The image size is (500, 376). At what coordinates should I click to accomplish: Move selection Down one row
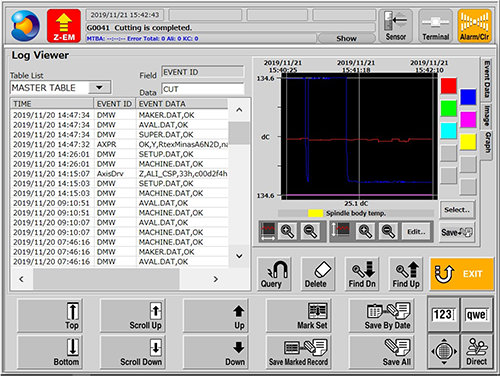(x=215, y=352)
